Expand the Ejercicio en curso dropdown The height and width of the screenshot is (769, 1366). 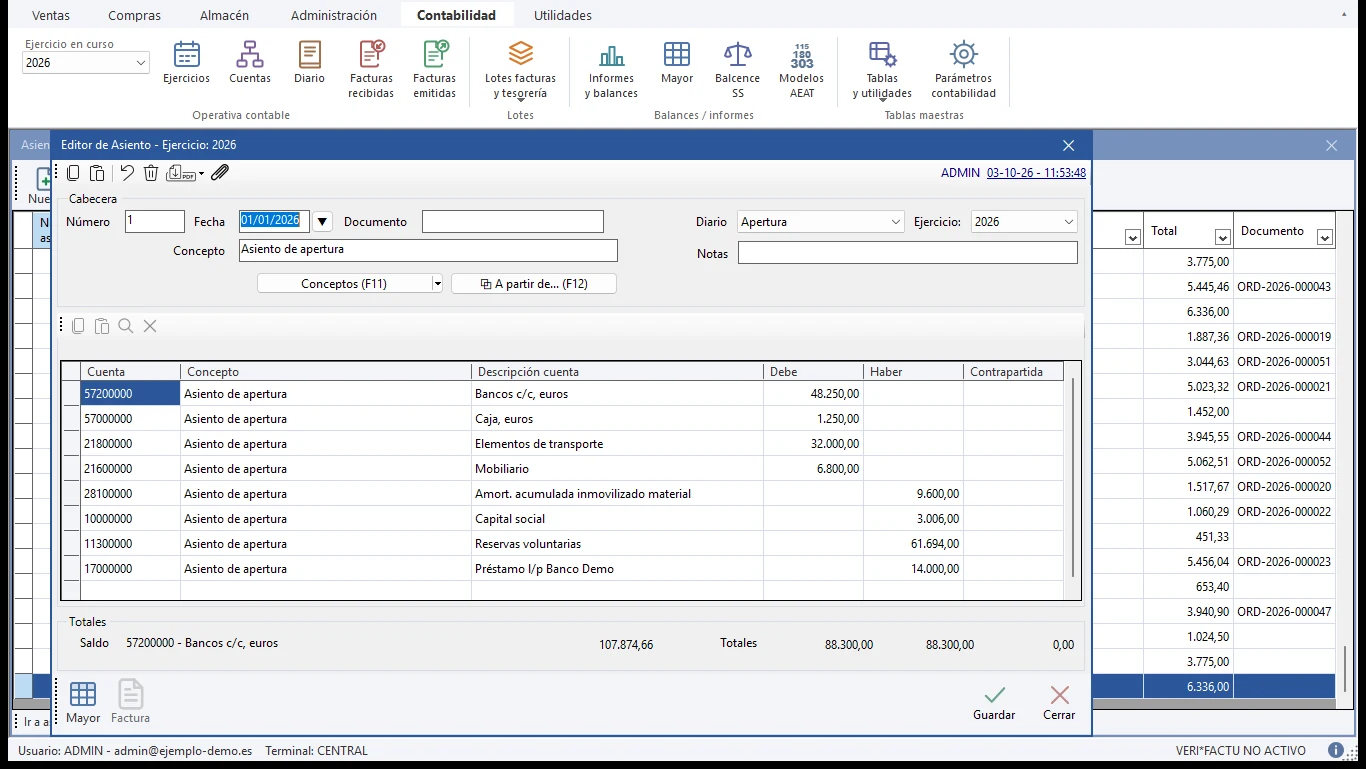coord(140,63)
